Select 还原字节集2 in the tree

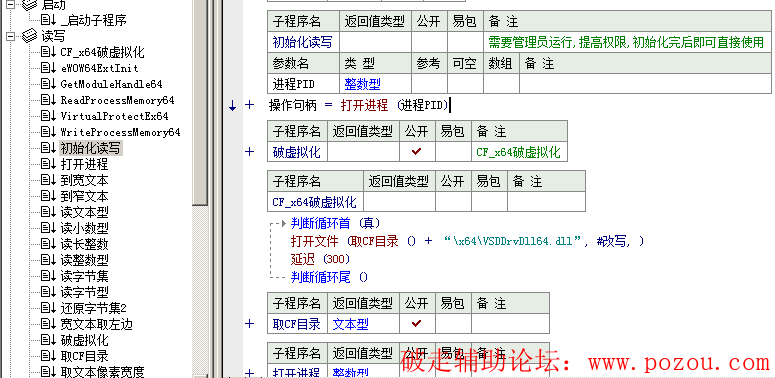[93, 308]
